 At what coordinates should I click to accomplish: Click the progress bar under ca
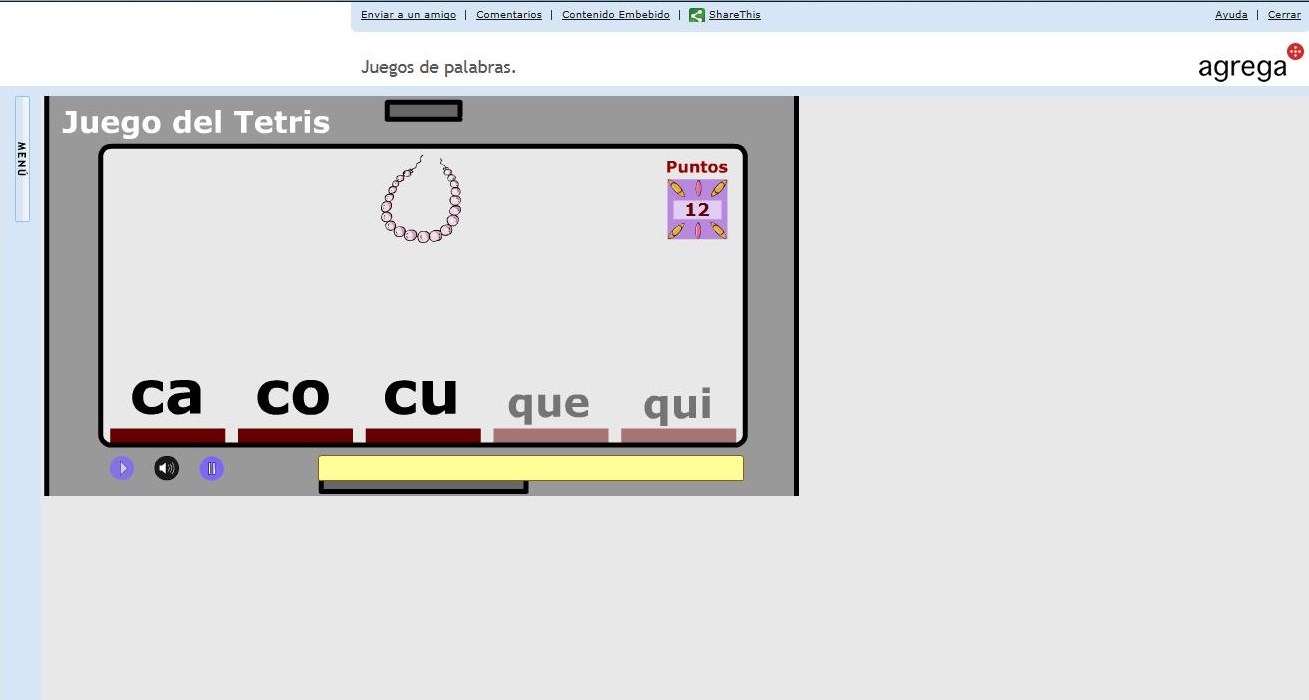click(167, 434)
